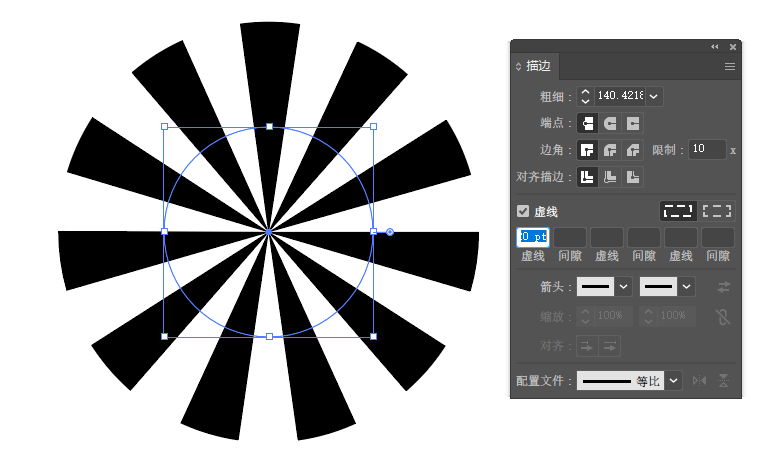
Task: Click the 限制 miter limit field
Action: (708, 150)
